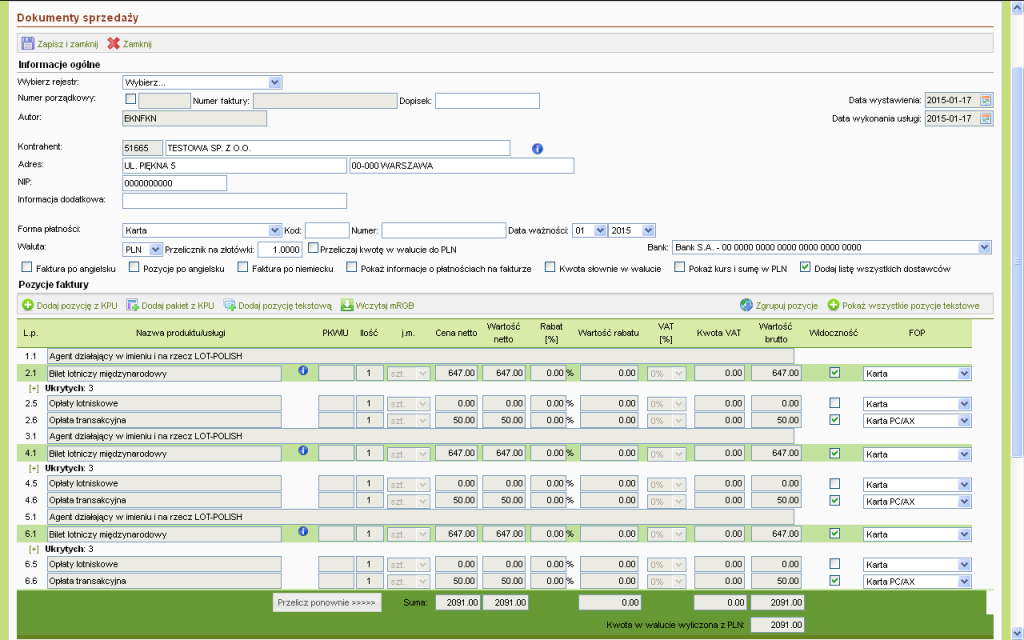Click the Kontrahent name field

pyautogui.click(x=338, y=148)
